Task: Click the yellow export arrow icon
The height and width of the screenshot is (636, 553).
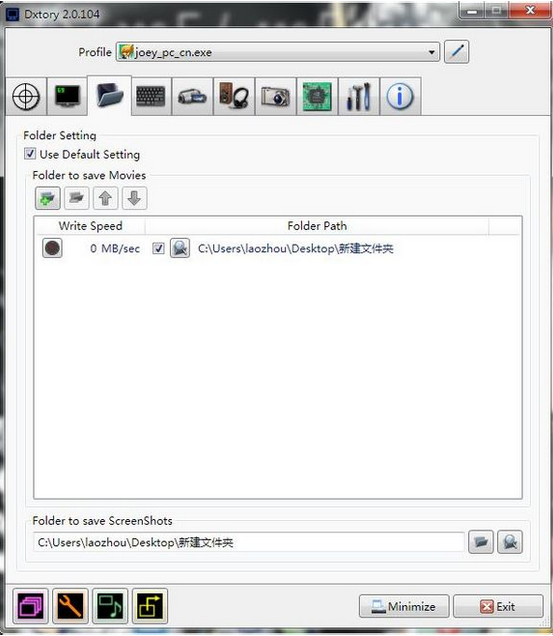Action: tap(150, 606)
